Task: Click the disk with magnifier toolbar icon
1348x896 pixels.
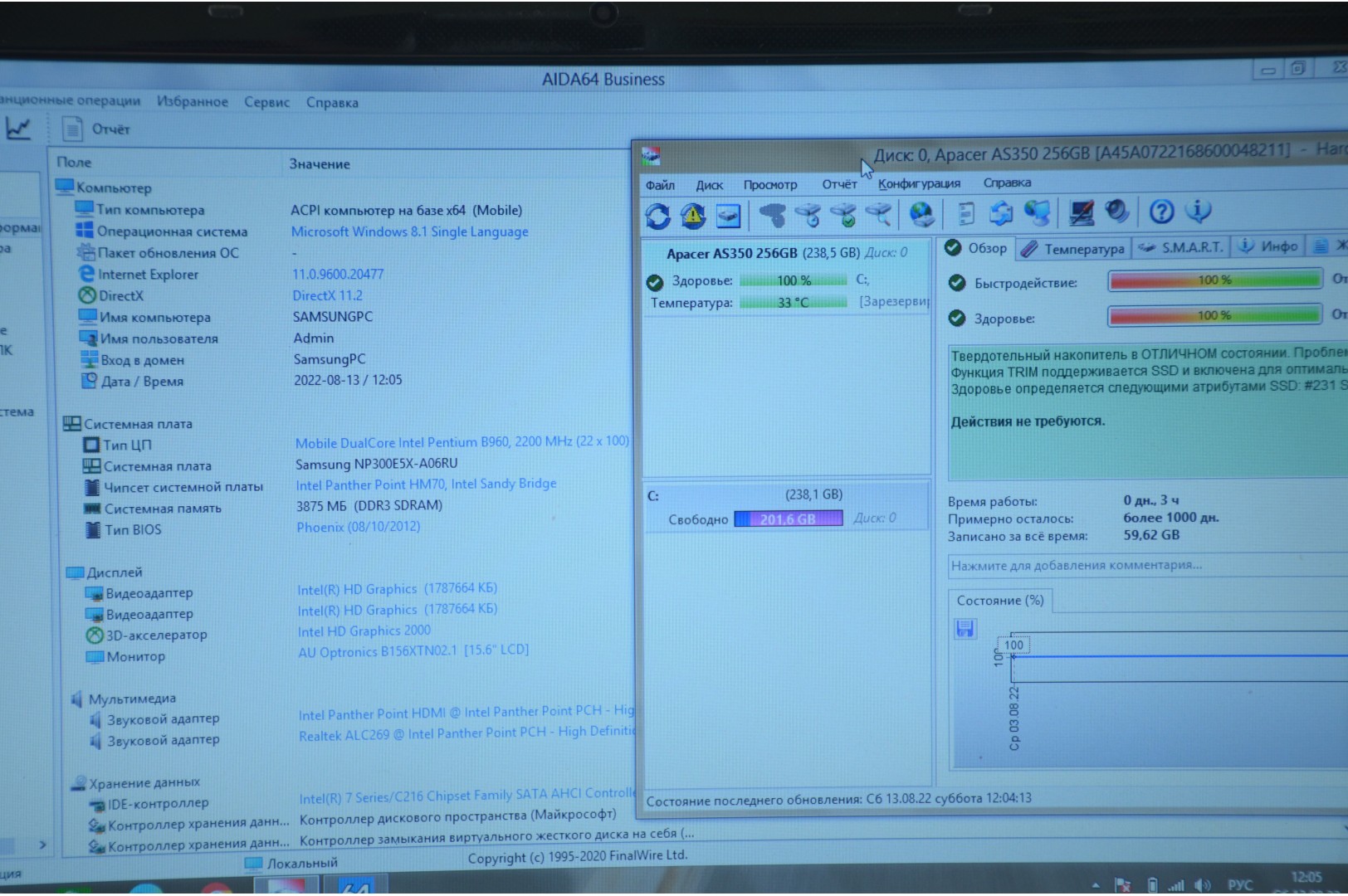Action: (879, 215)
